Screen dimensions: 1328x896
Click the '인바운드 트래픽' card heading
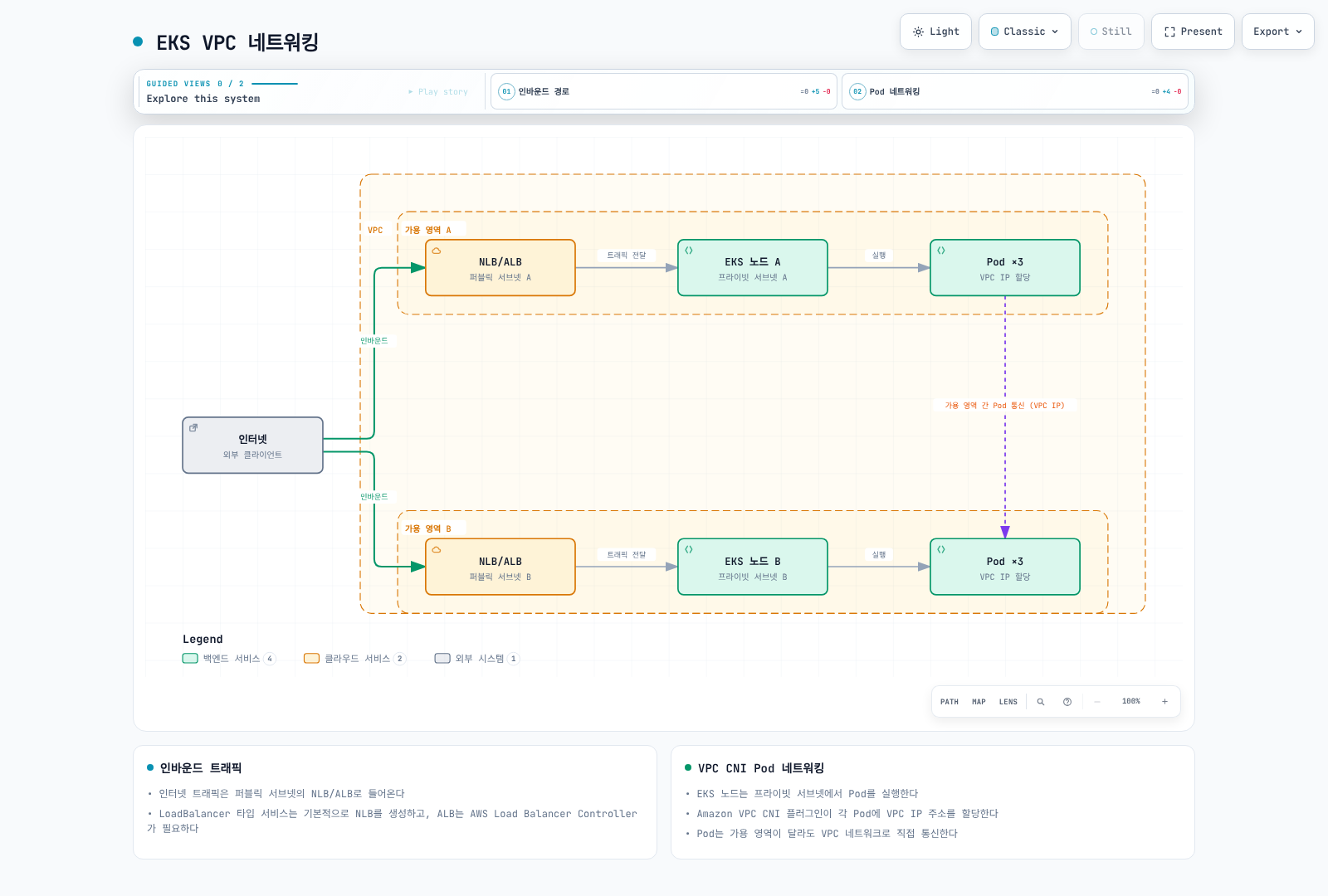coord(201,768)
